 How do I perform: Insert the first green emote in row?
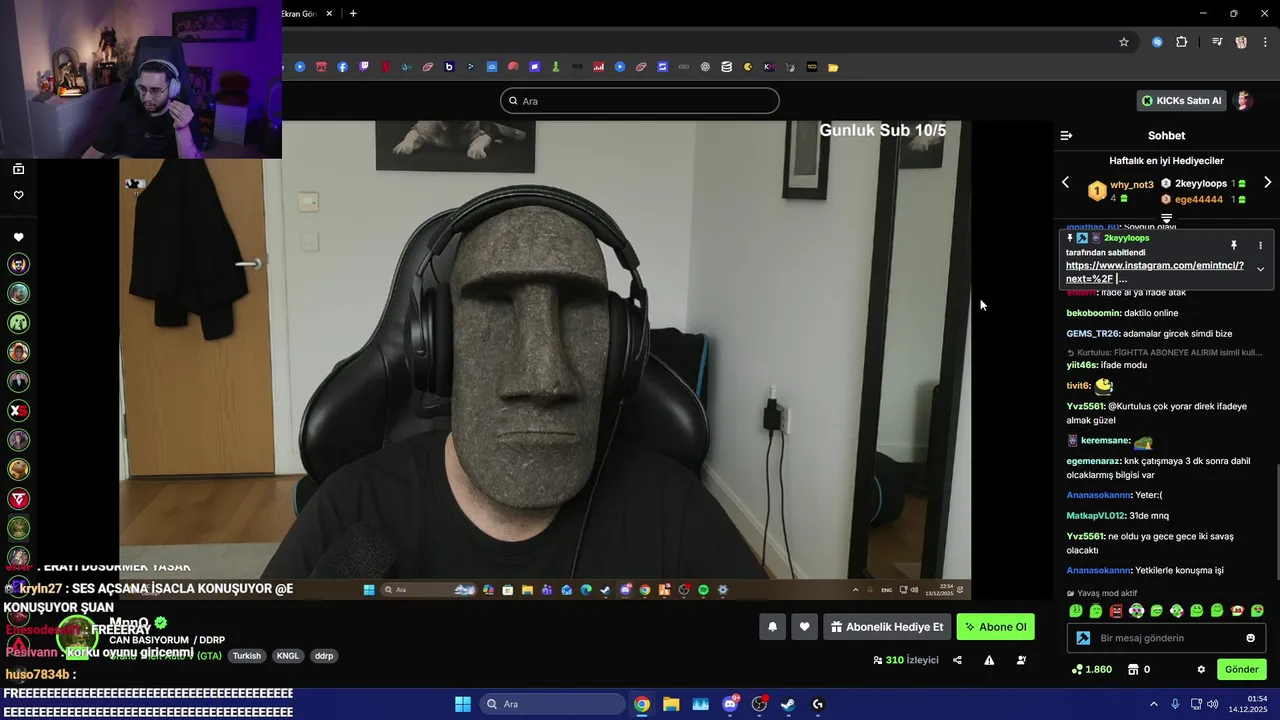tap(1076, 611)
